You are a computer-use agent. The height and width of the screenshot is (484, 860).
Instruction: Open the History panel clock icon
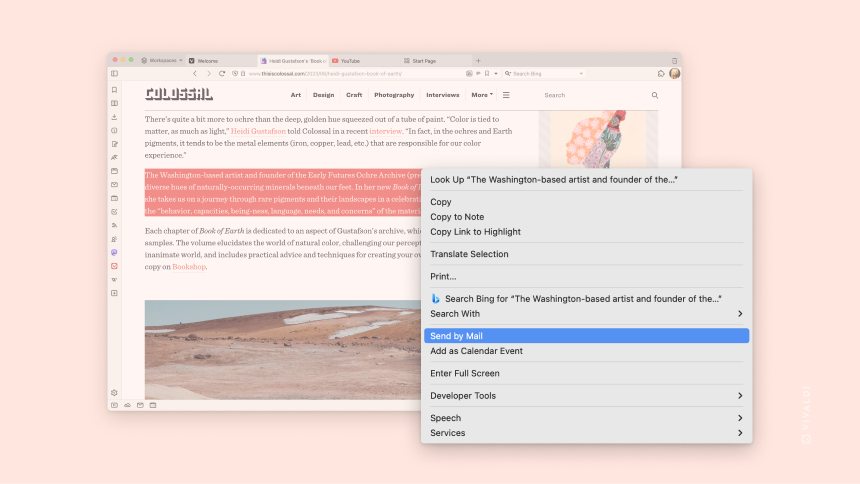pyautogui.click(x=114, y=131)
